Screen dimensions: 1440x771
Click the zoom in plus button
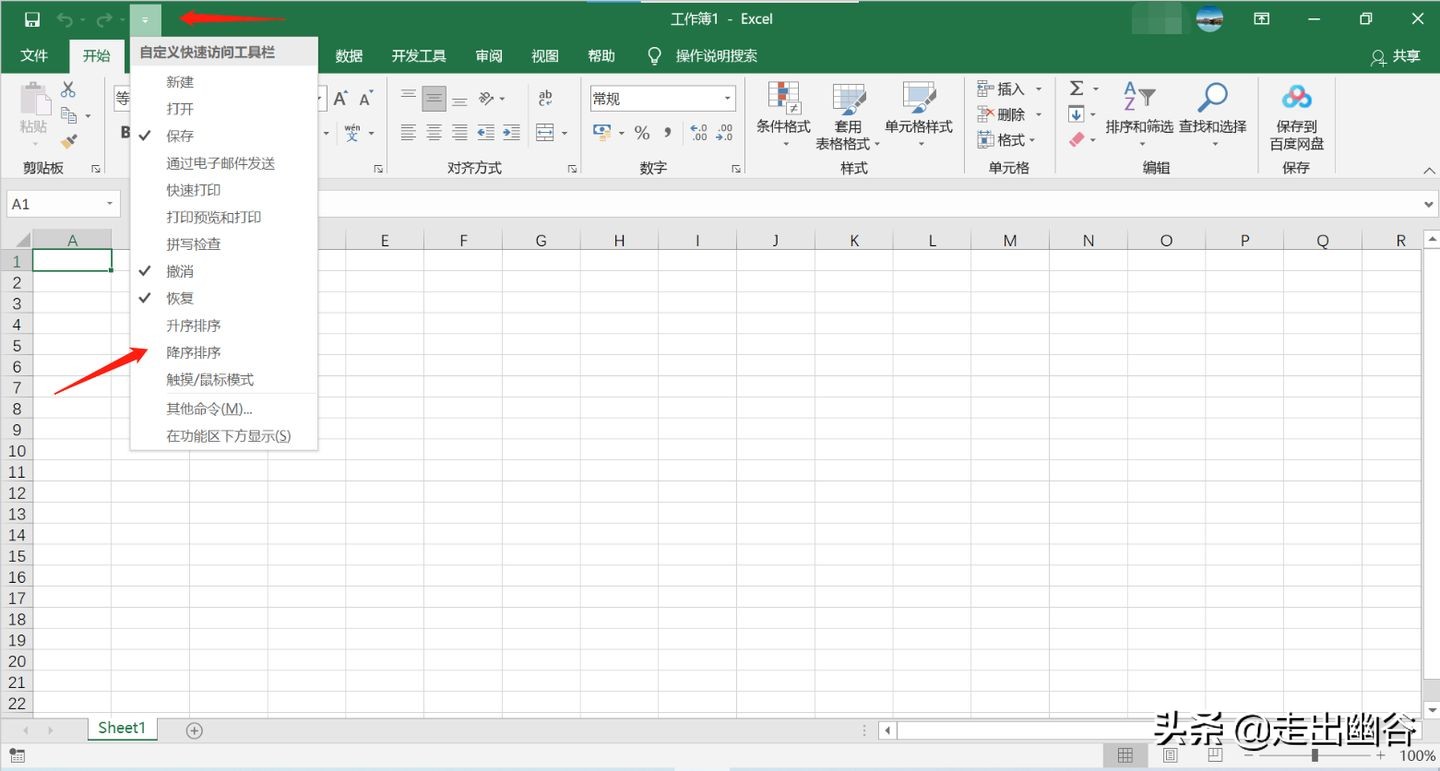(x=1381, y=756)
